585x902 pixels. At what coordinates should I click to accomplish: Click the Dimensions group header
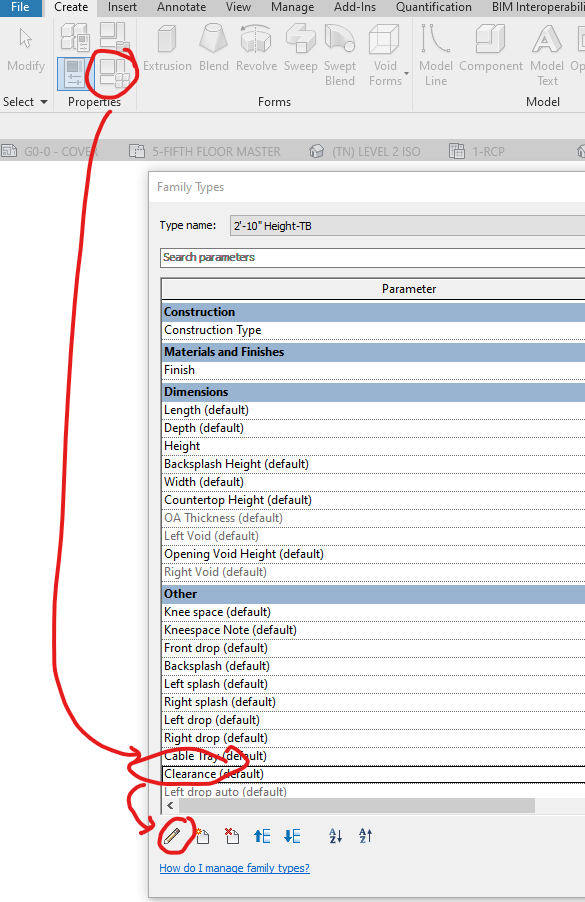373,392
